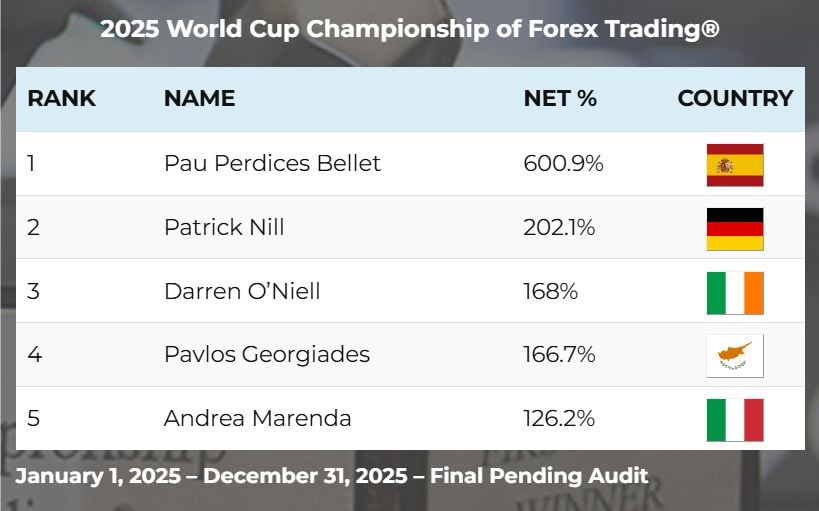Viewport: 819px width, 511px height.
Task: Choose Andrea Marenda's name
Action: (x=257, y=419)
